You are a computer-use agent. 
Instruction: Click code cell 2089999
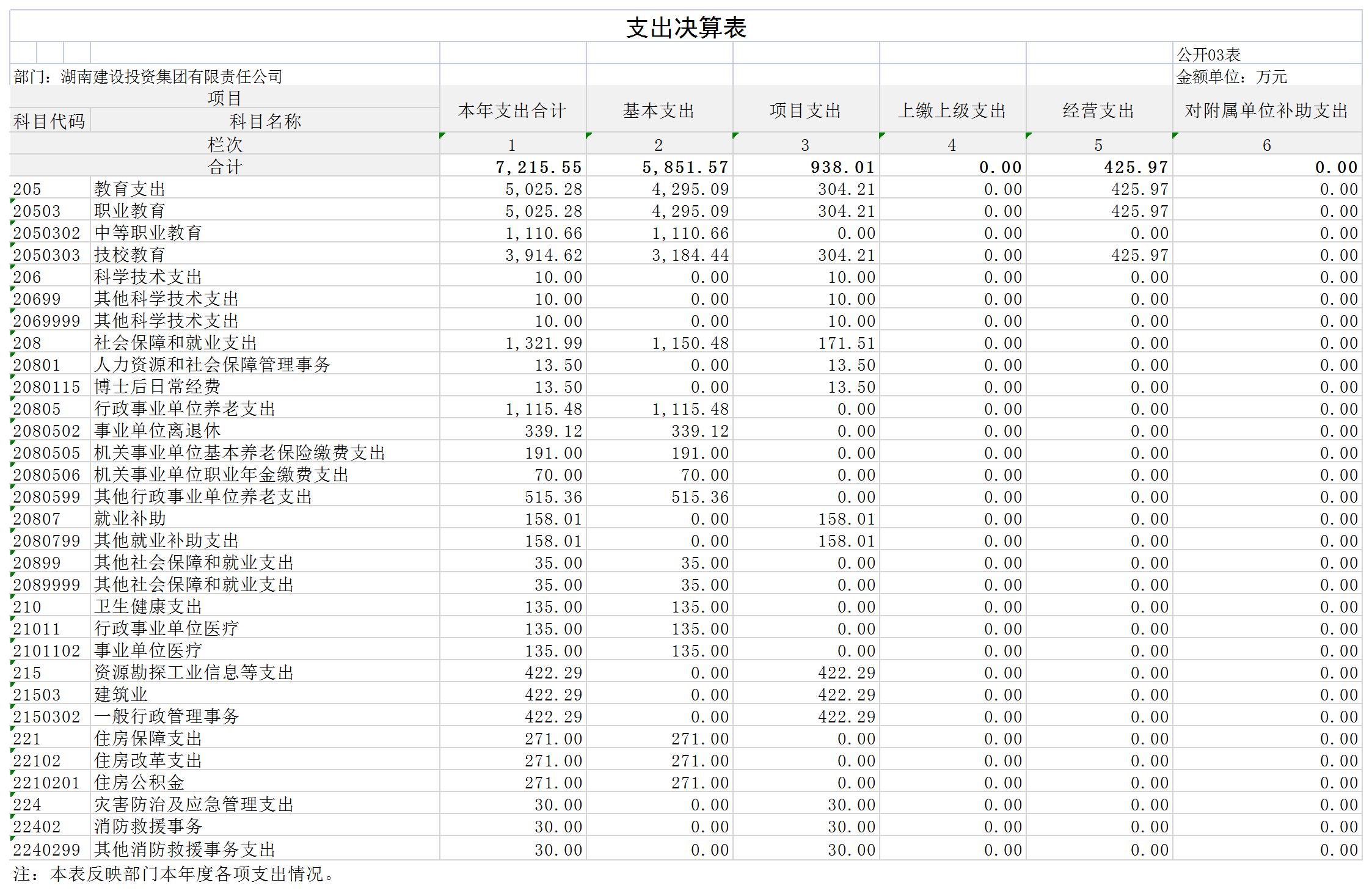pos(49,584)
